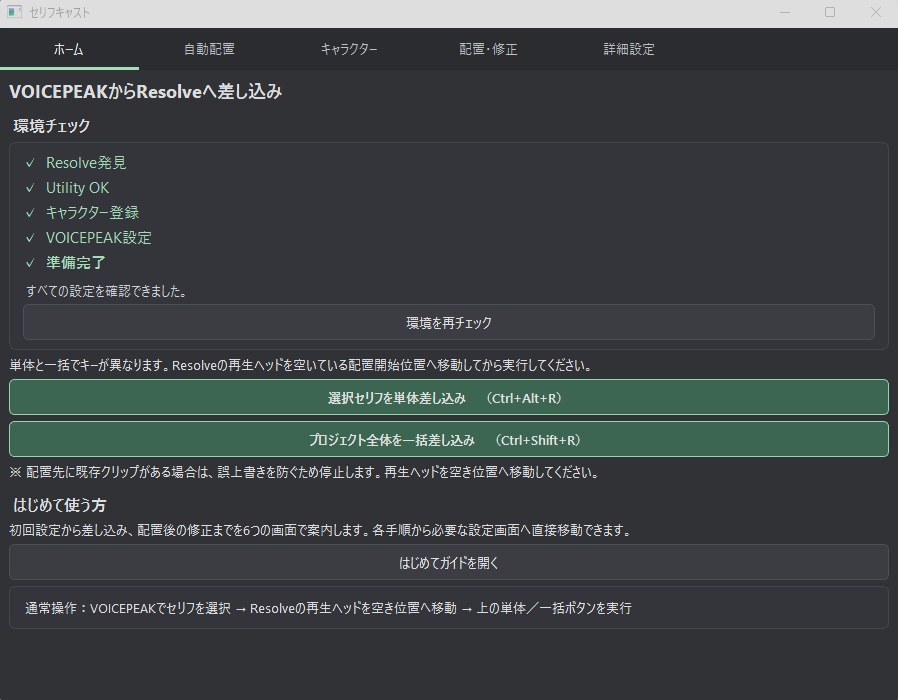
Task: Click the checkmark beside 準備完了
Action: pyautogui.click(x=30, y=263)
